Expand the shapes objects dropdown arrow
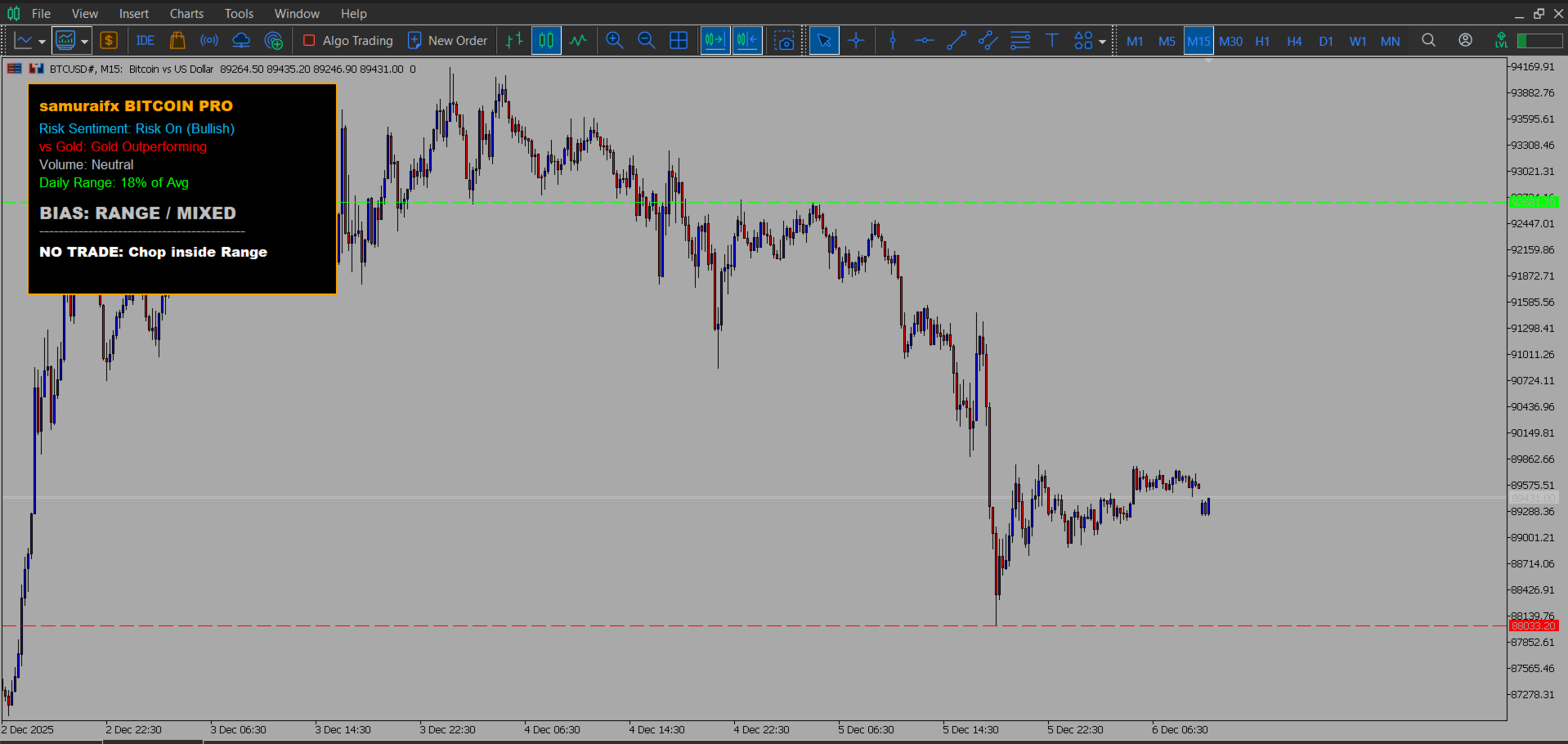The image size is (1568, 744). (1102, 41)
